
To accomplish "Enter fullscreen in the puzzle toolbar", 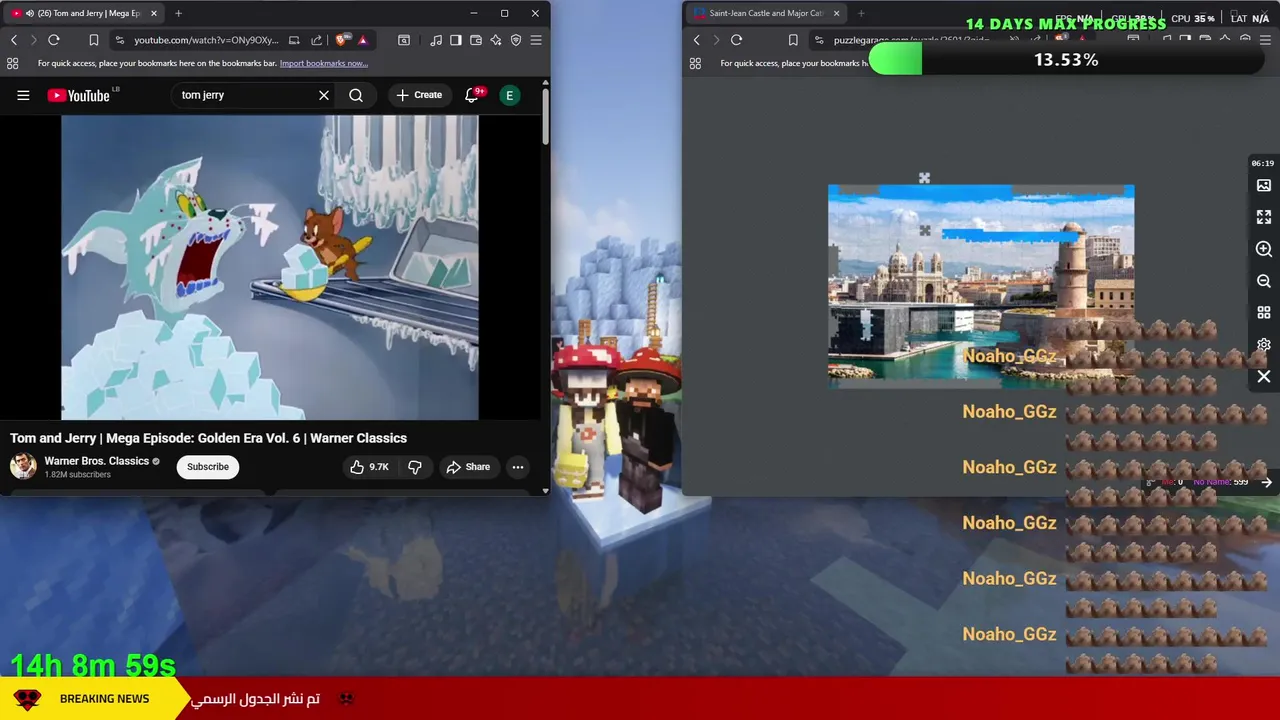I will click(1264, 217).
